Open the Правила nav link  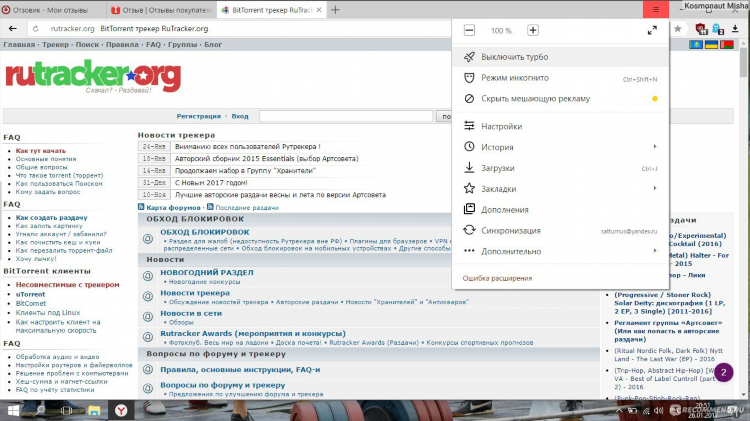point(122,44)
